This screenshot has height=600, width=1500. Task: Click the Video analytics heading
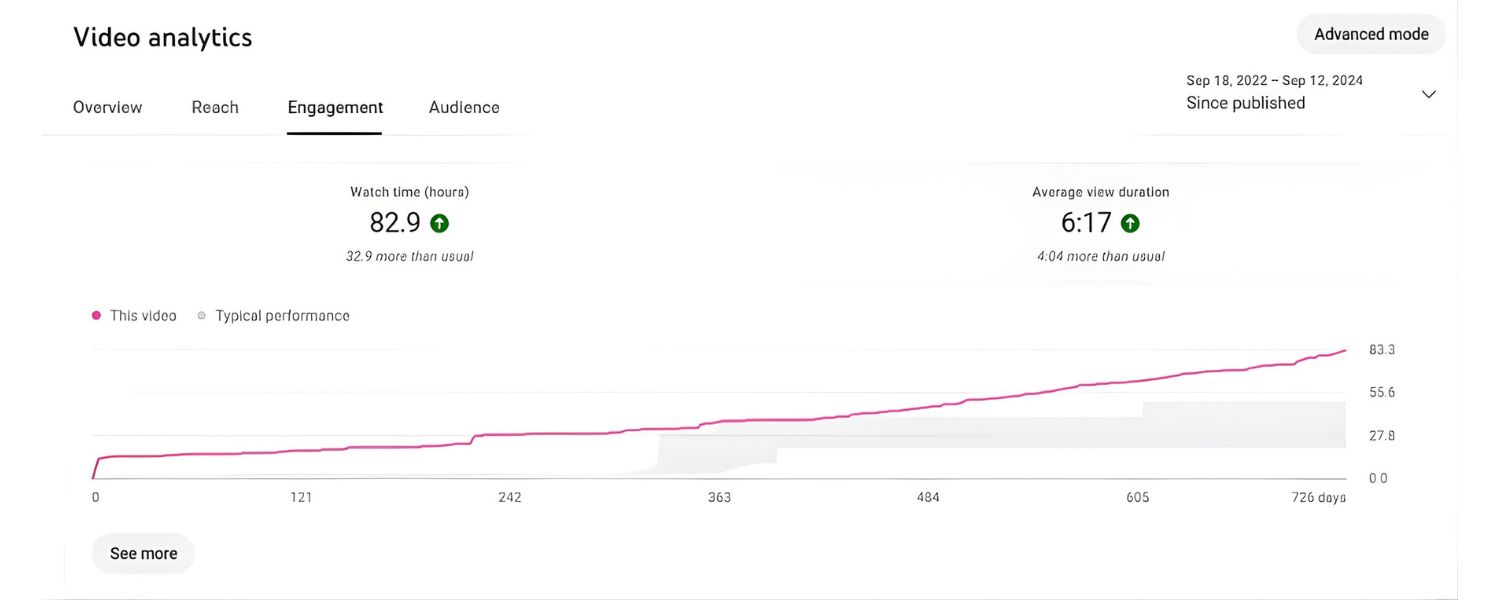(162, 37)
